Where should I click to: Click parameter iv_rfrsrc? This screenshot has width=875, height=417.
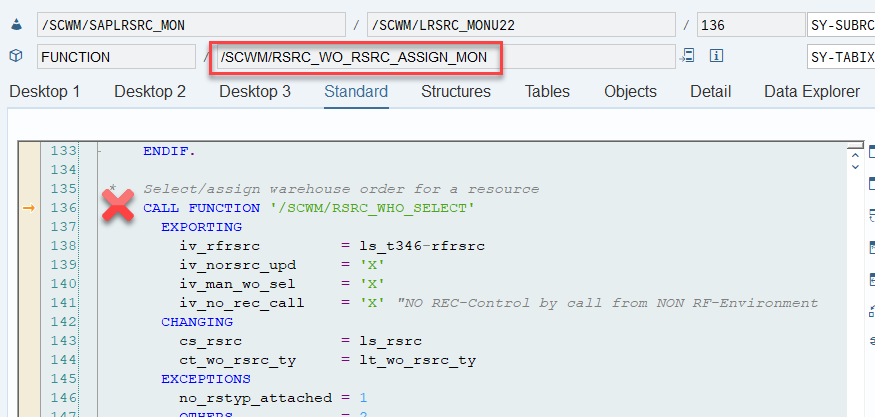[219, 246]
